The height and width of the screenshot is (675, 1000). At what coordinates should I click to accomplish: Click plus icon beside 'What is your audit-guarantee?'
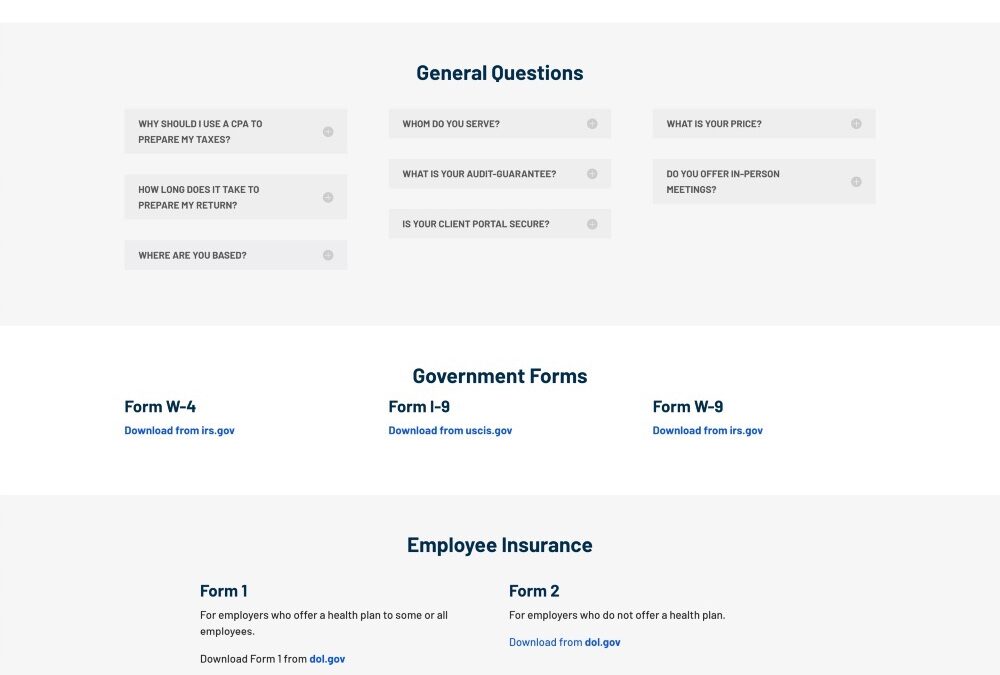(592, 174)
